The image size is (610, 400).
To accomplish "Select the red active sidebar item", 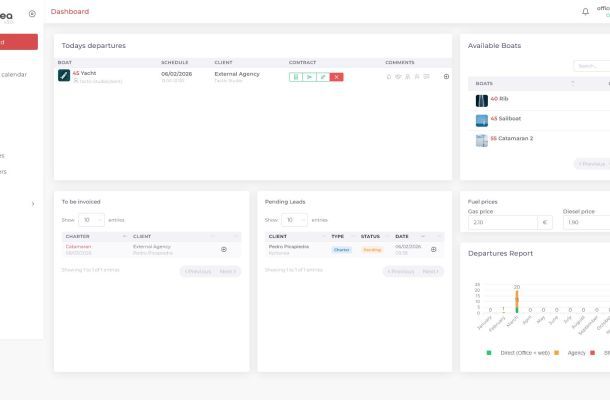I will [19, 42].
